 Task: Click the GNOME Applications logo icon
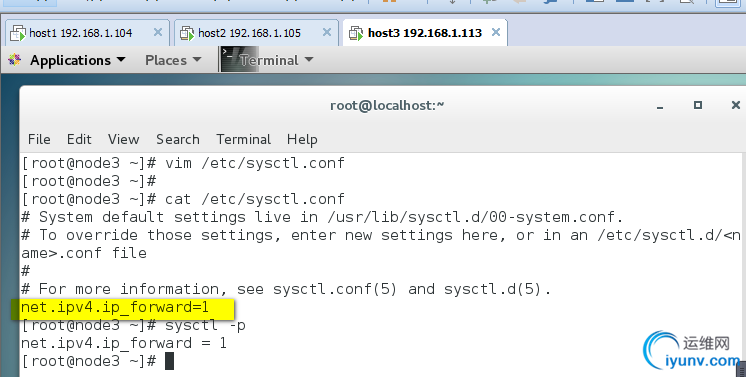click(x=14, y=60)
